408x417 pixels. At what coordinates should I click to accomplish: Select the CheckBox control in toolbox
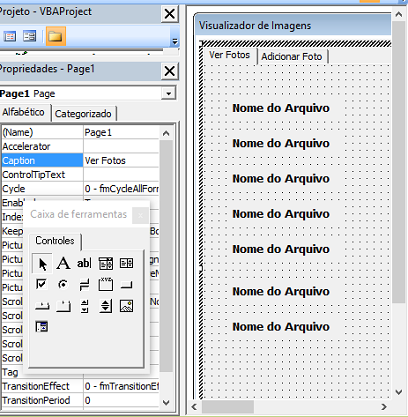[x=42, y=284]
